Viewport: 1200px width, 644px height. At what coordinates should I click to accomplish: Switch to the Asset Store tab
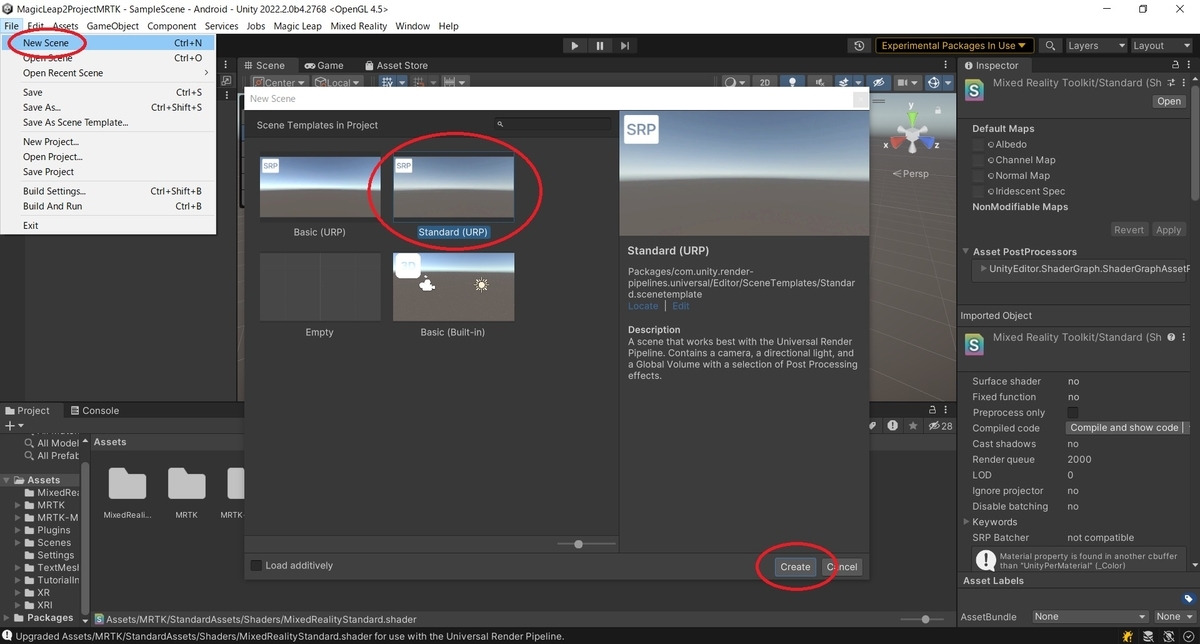coord(395,65)
